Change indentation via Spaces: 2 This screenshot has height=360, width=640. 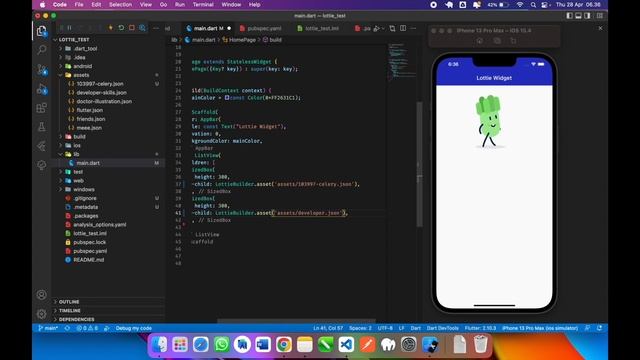(360, 328)
